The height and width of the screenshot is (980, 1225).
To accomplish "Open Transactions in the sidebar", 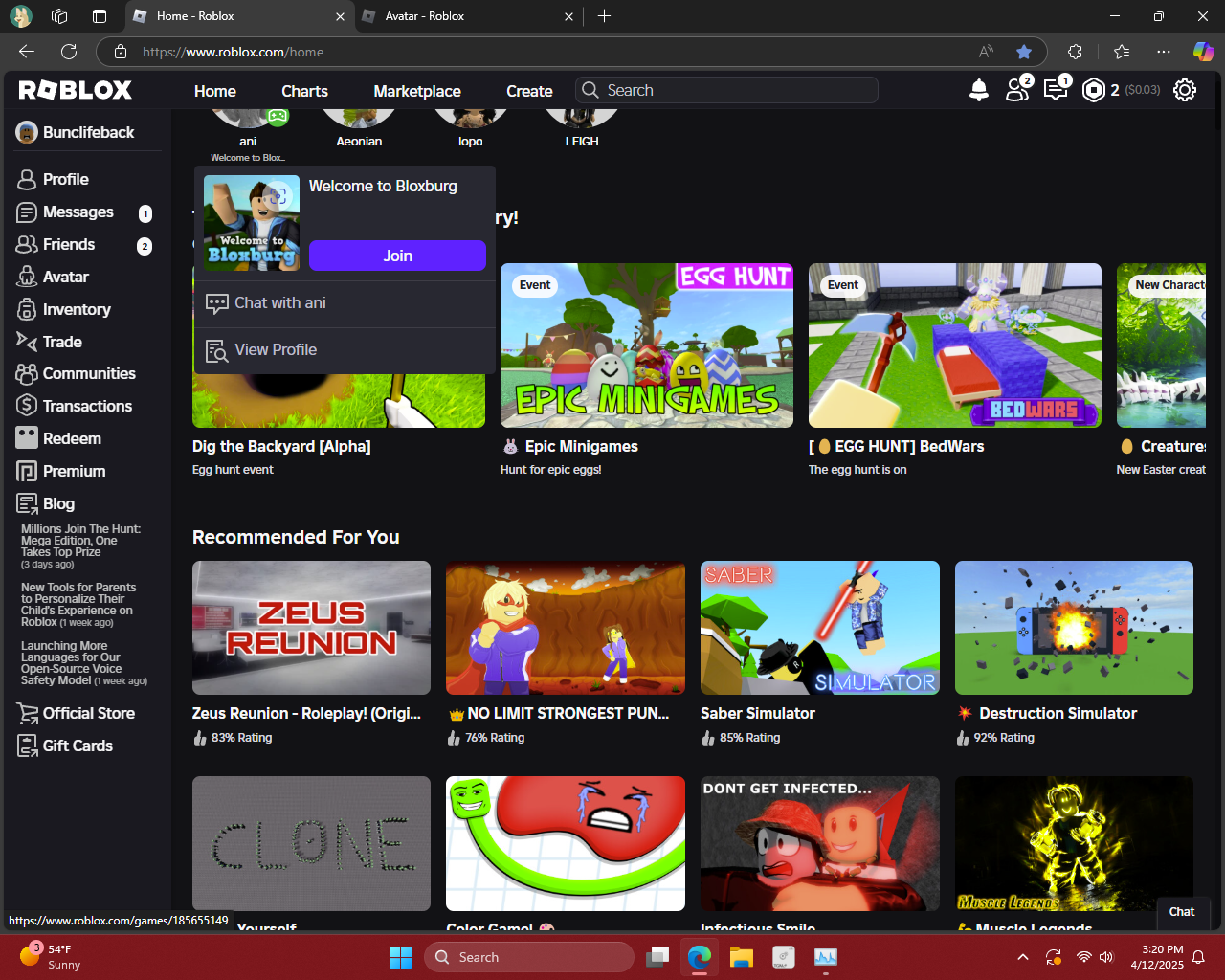I will [x=86, y=406].
